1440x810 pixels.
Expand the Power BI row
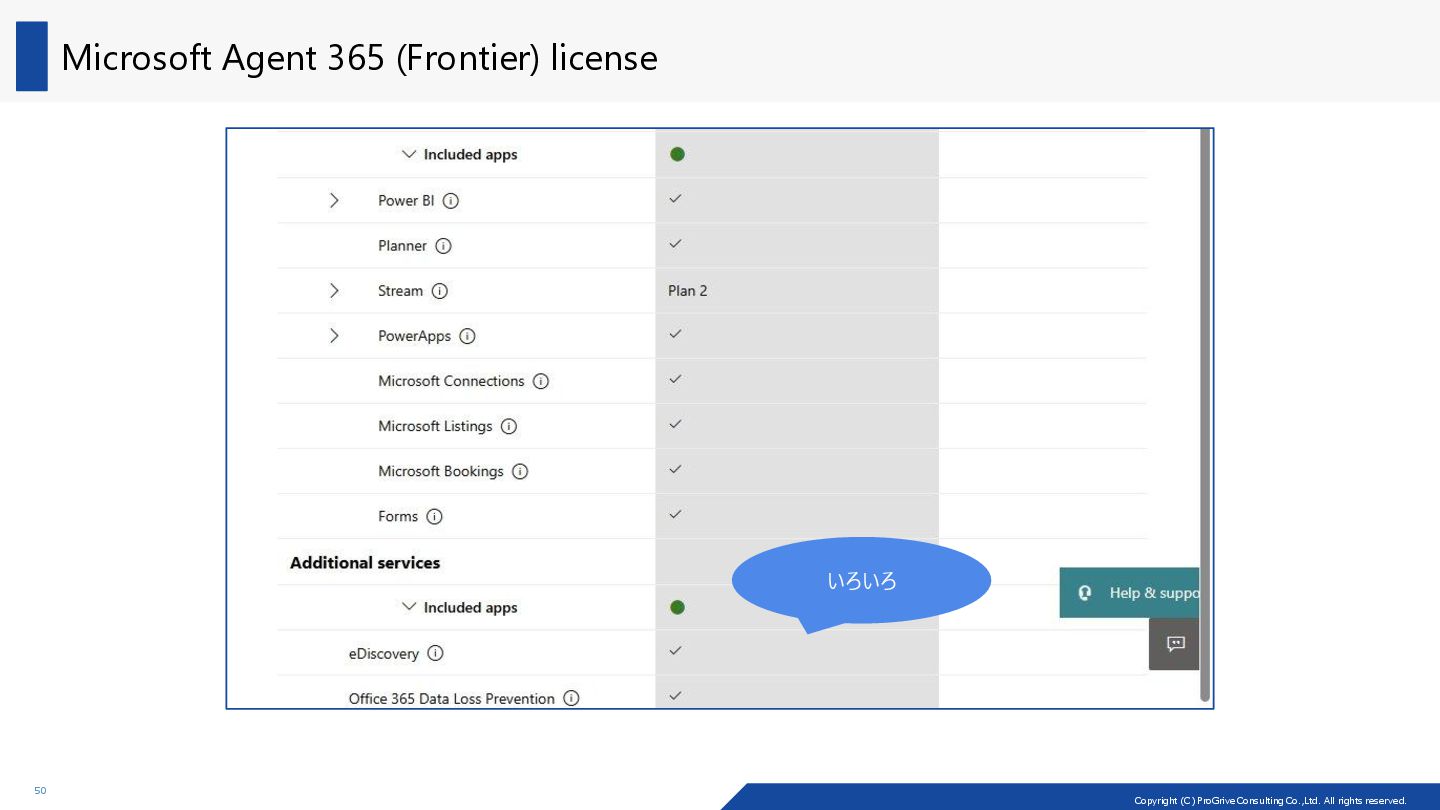point(334,201)
